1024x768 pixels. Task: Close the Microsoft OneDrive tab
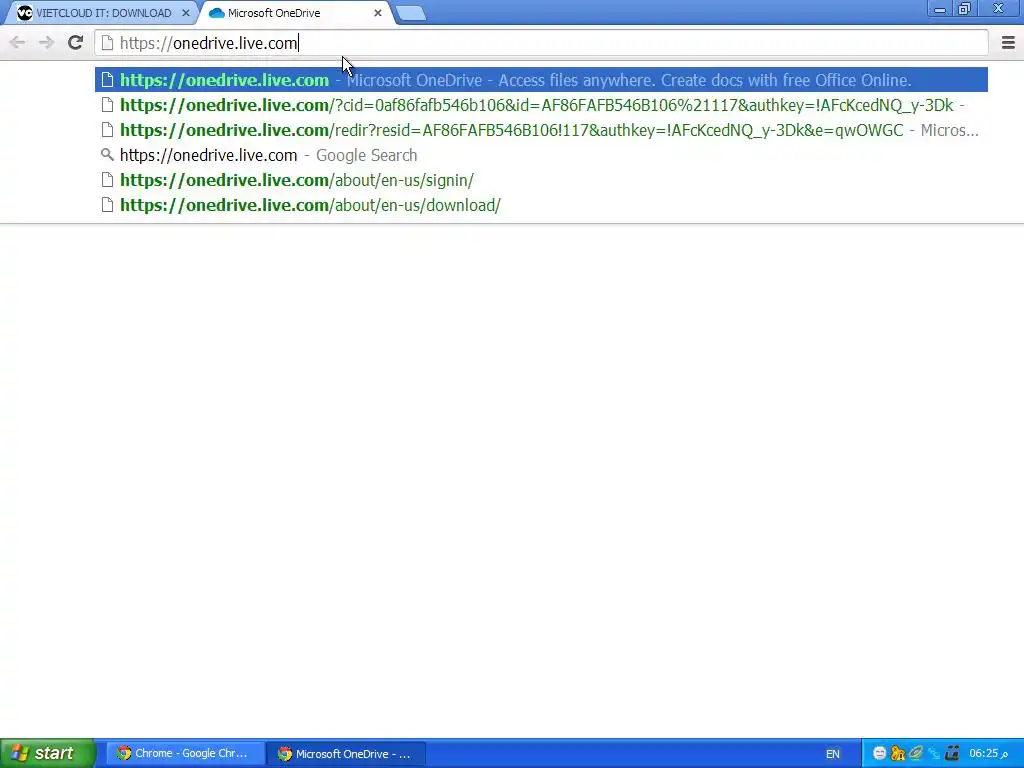coord(377,13)
